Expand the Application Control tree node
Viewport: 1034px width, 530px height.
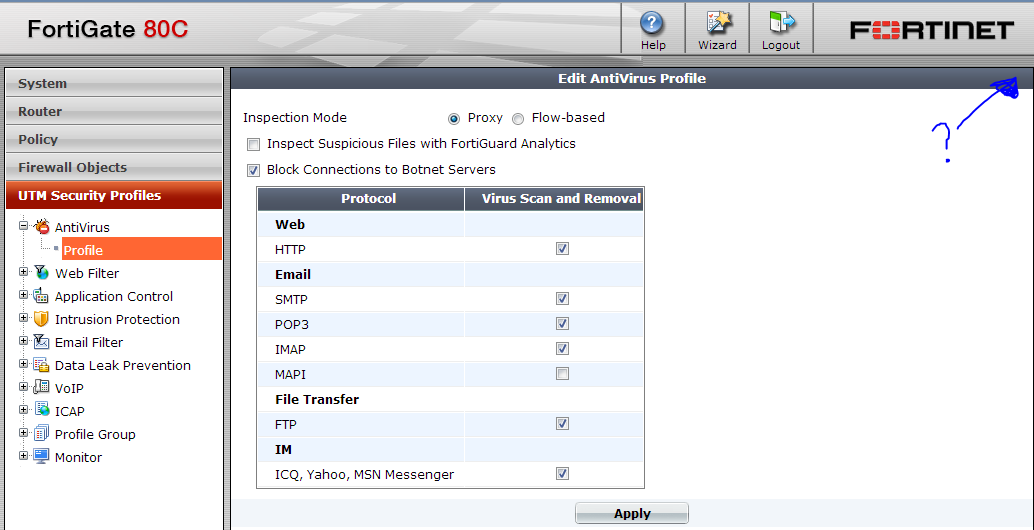[x=24, y=295]
